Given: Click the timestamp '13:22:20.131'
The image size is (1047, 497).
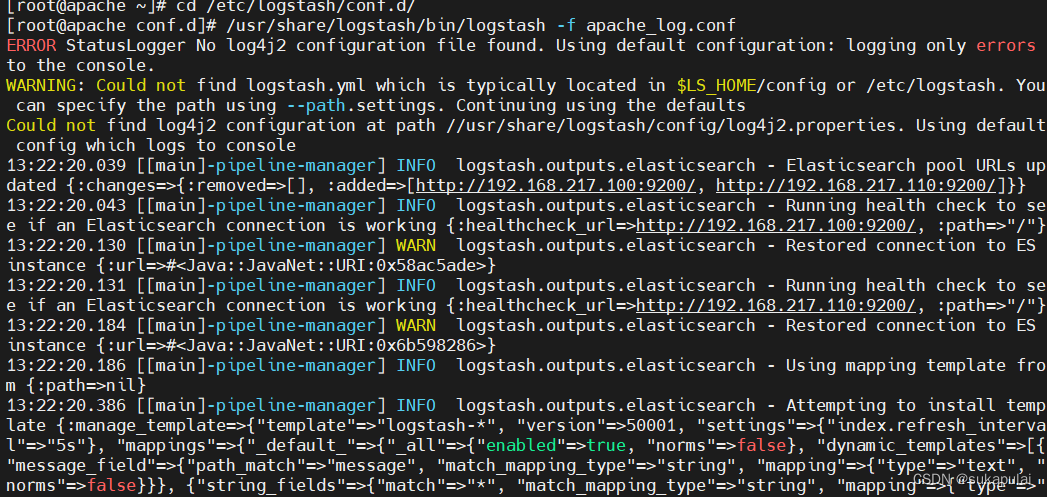Looking at the screenshot, I should pyautogui.click(x=66, y=285).
